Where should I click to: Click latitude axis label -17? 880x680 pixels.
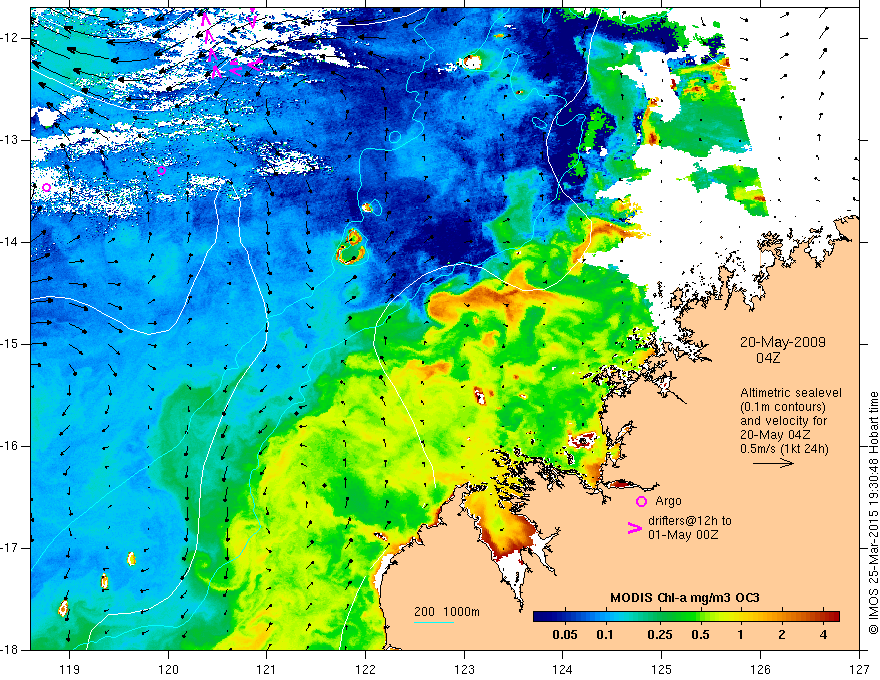point(11,548)
